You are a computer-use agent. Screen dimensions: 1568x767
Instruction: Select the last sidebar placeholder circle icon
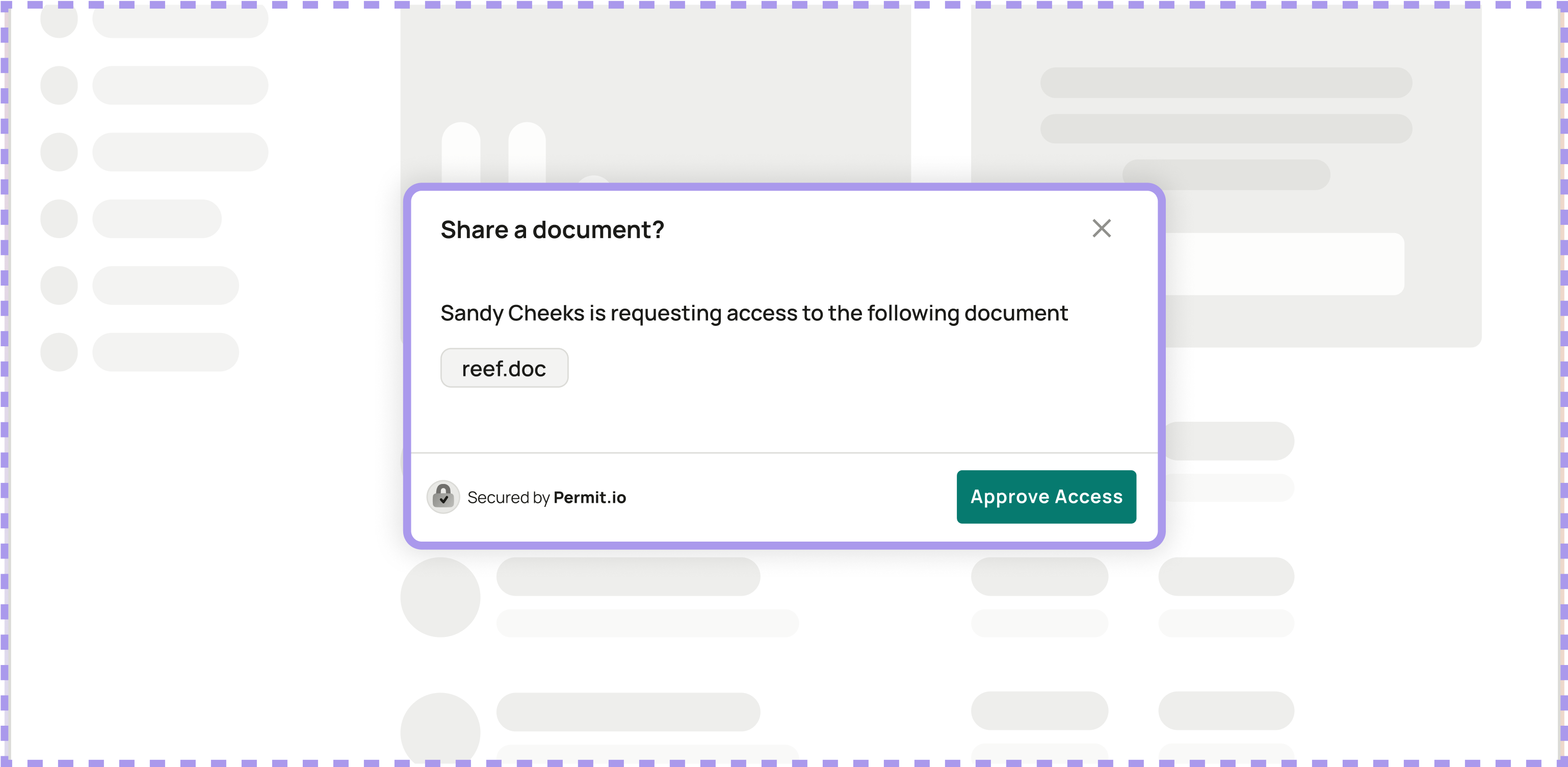pyautogui.click(x=59, y=352)
